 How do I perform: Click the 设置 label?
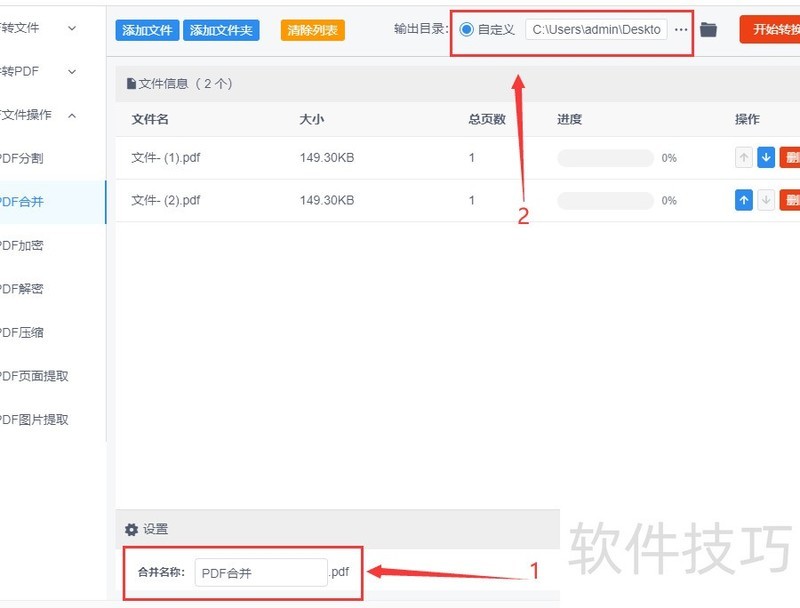pos(155,529)
